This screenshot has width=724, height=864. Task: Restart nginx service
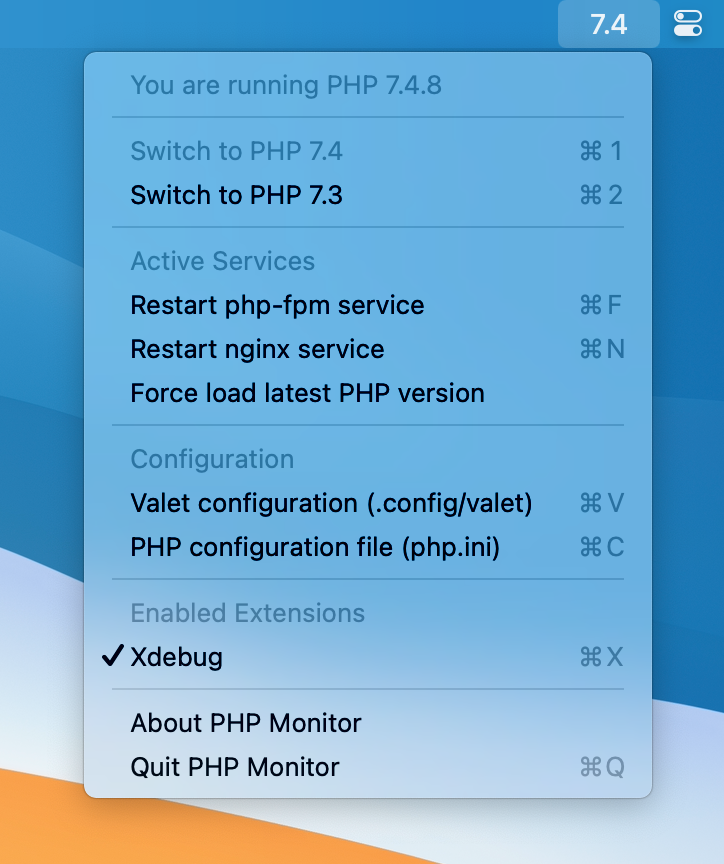click(x=368, y=349)
